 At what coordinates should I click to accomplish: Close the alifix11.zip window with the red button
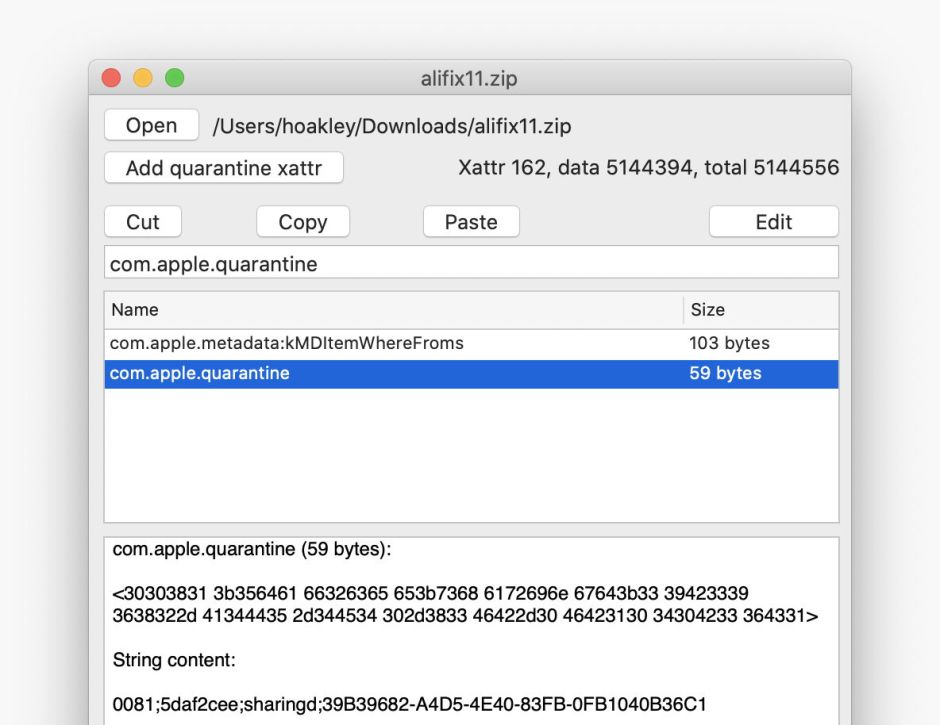(x=111, y=78)
